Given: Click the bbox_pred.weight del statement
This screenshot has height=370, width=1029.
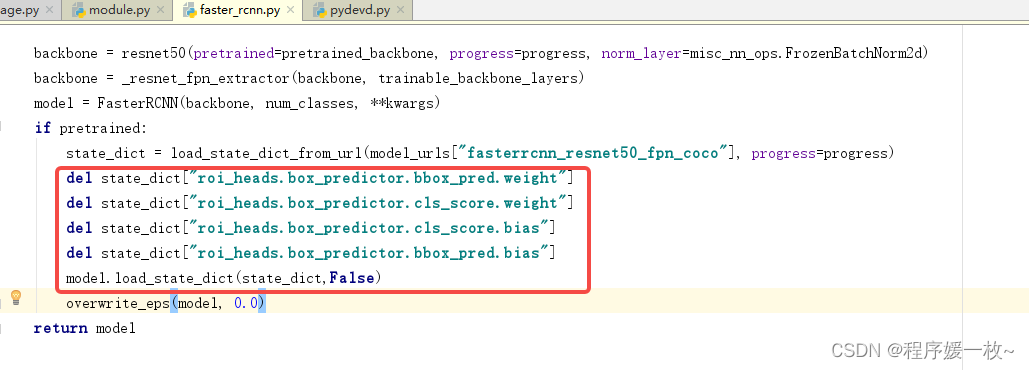Looking at the screenshot, I should [320, 178].
